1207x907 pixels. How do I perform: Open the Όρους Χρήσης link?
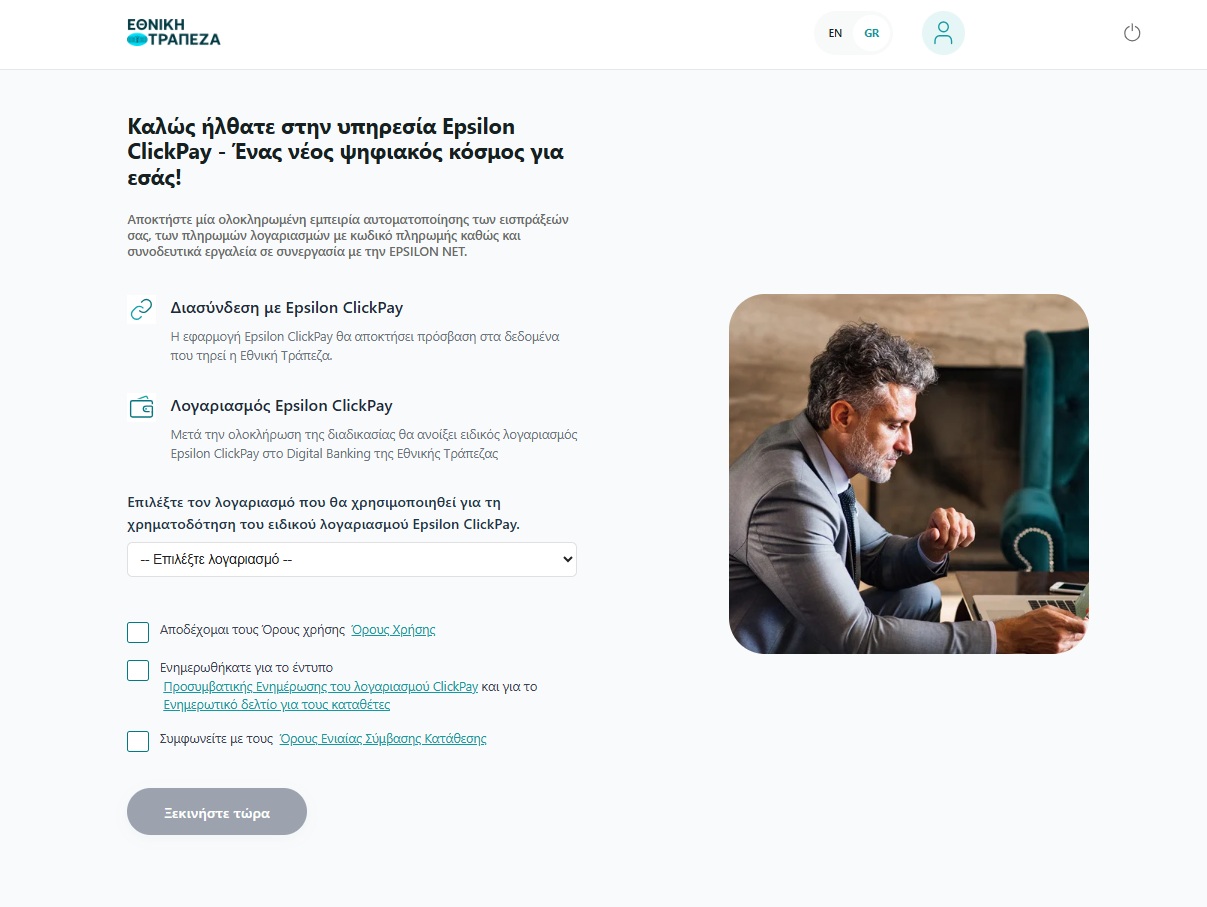click(x=393, y=630)
